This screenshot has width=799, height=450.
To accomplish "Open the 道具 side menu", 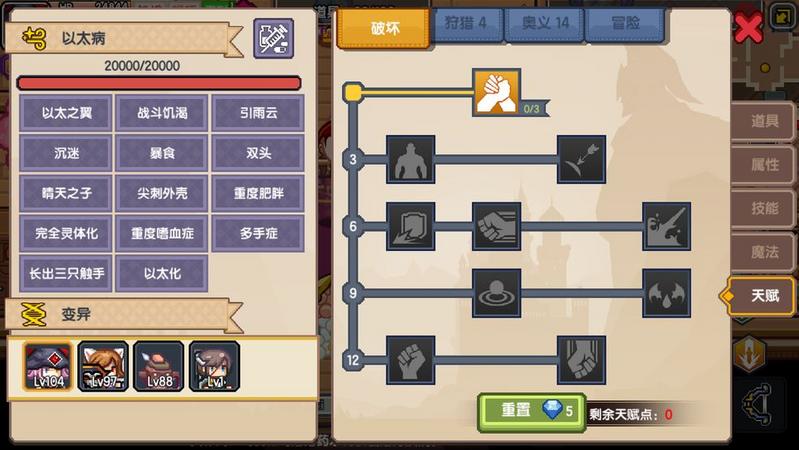I will click(x=764, y=121).
